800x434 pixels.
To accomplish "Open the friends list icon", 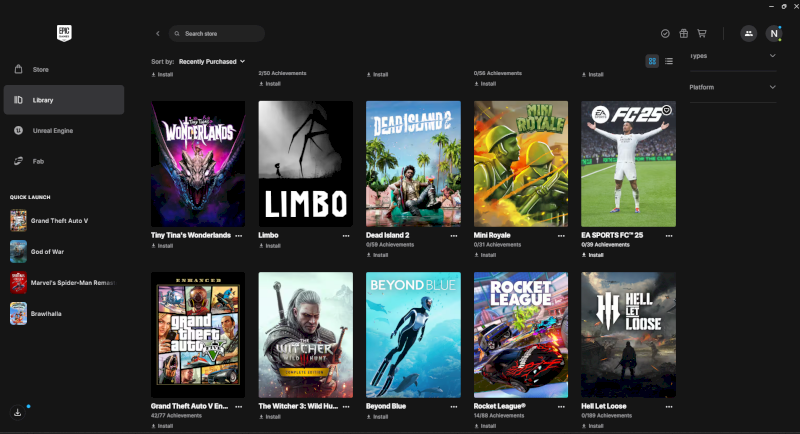I will click(x=748, y=34).
